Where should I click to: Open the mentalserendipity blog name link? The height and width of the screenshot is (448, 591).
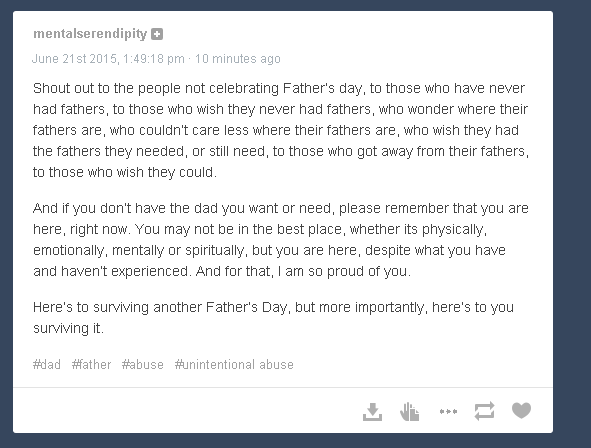[x=90, y=34]
